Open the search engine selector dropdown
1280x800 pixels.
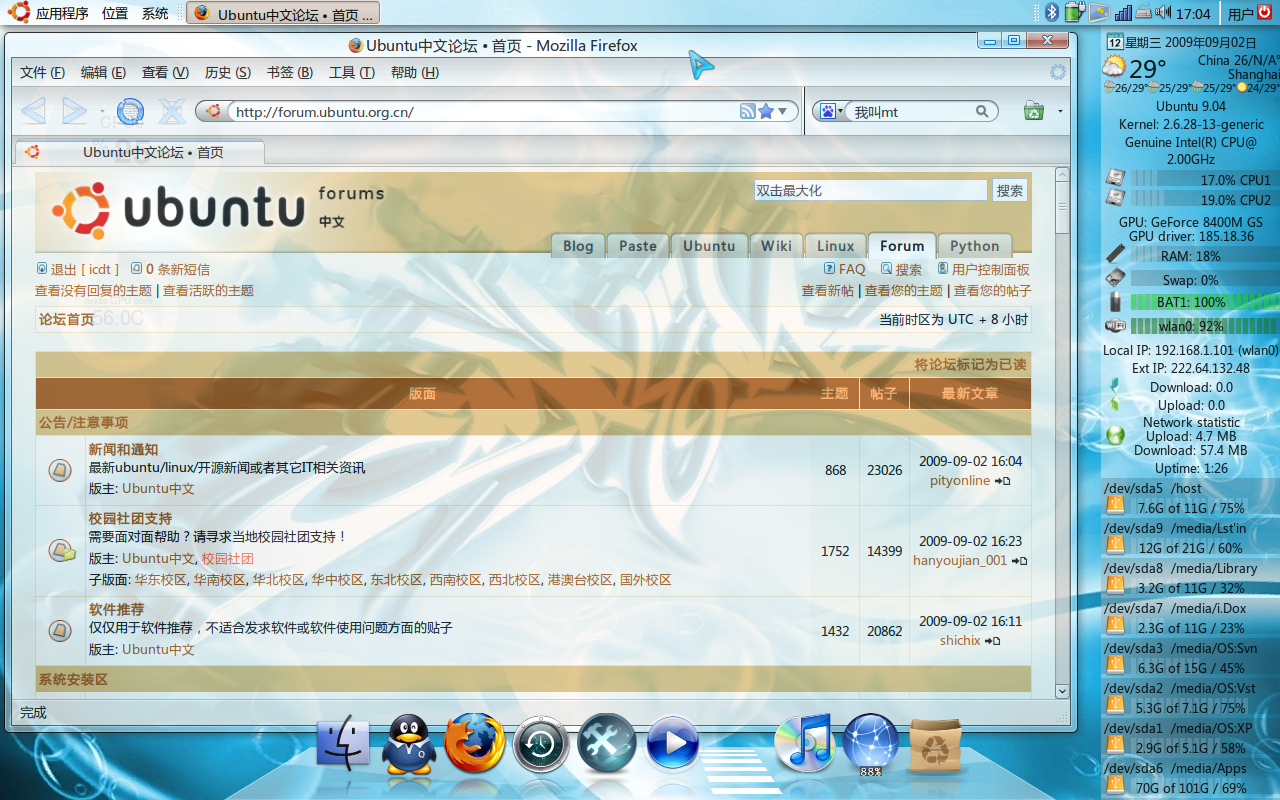coord(832,111)
